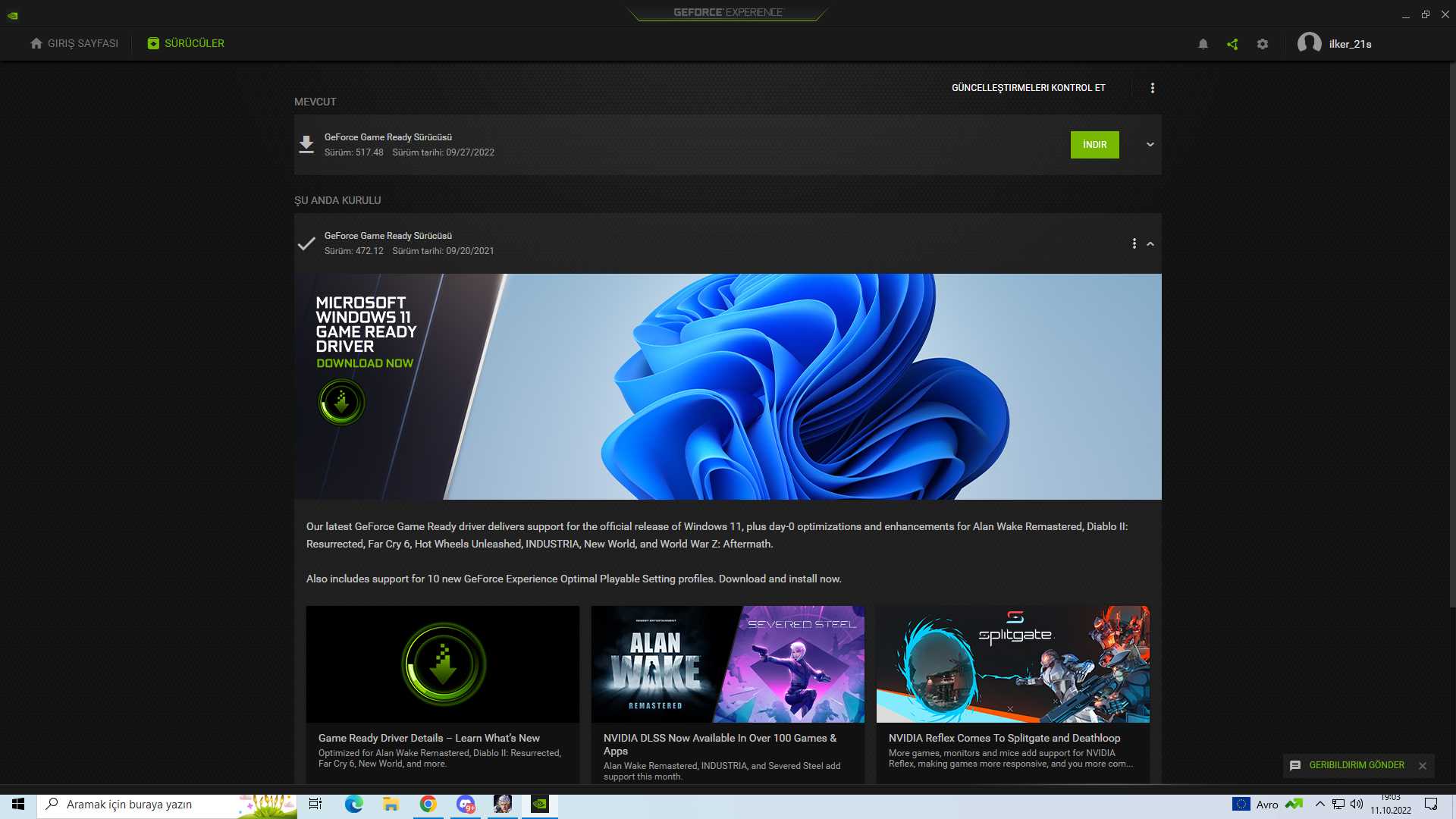This screenshot has height=819, width=1456.
Task: Select the SÜRÜCÜLER tab
Action: (186, 44)
